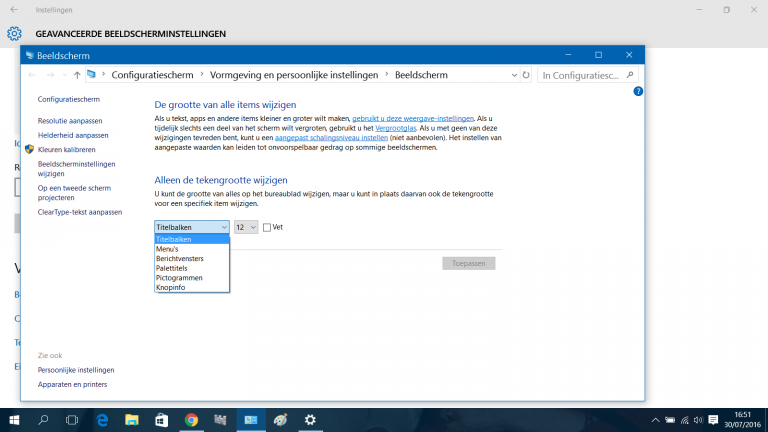This screenshot has height=432, width=768.
Task: Enable the Vet bold checkbox
Action: 267,227
